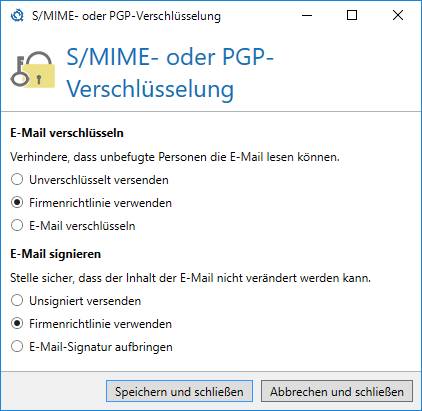The width and height of the screenshot is (422, 411).
Task: Close the dialog with the X icon
Action: click(x=398, y=15)
